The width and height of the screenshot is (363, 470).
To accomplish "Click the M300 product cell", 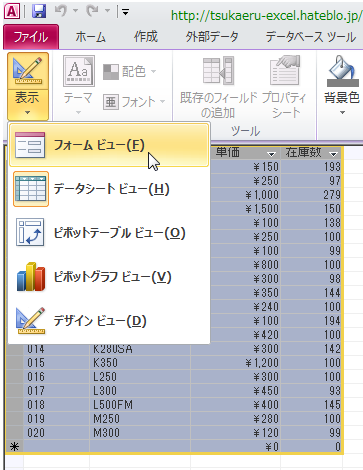I will click(140, 433).
